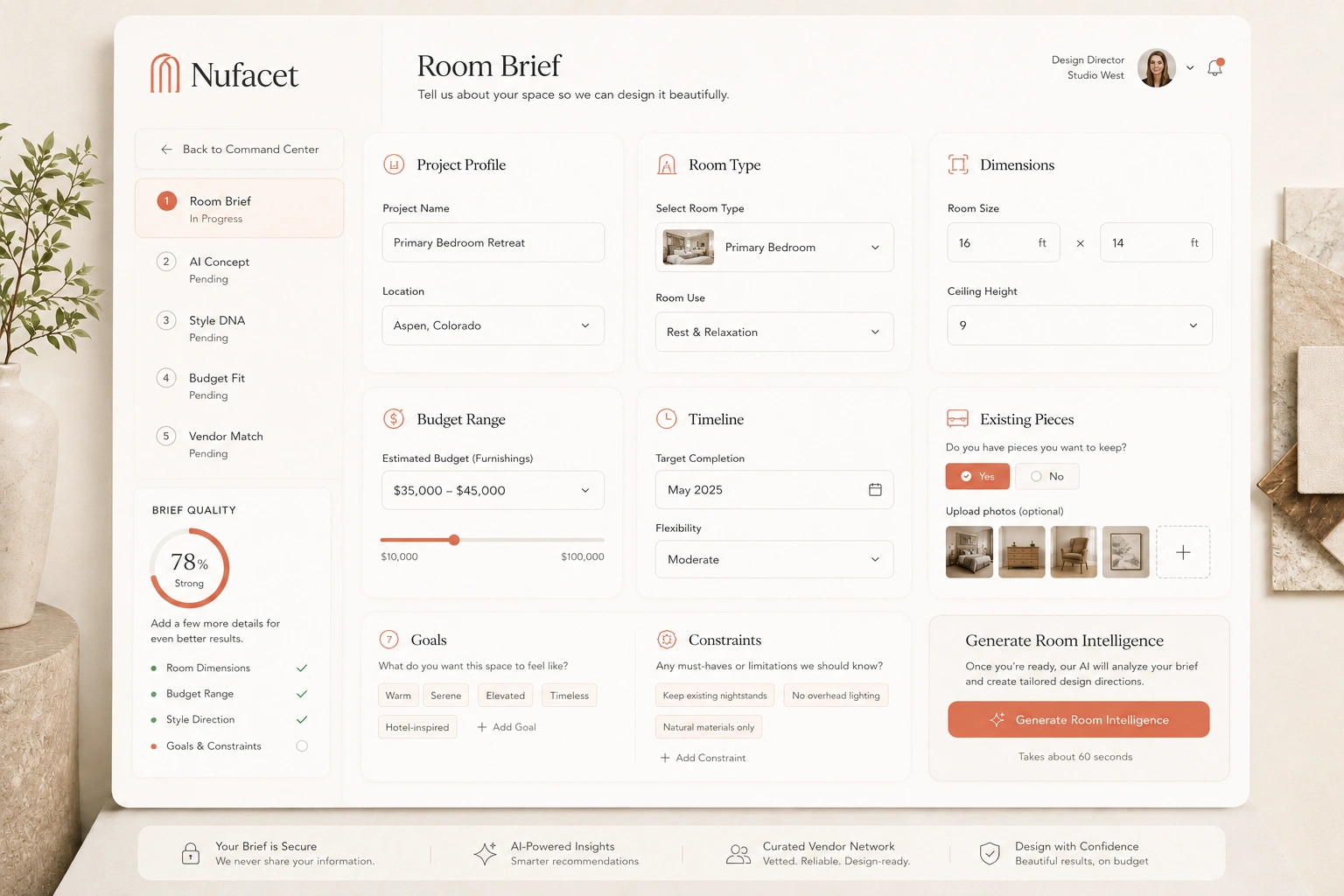This screenshot has height=896, width=1344.
Task: Click the 78% Brief Quality progress ring
Action: click(x=190, y=569)
